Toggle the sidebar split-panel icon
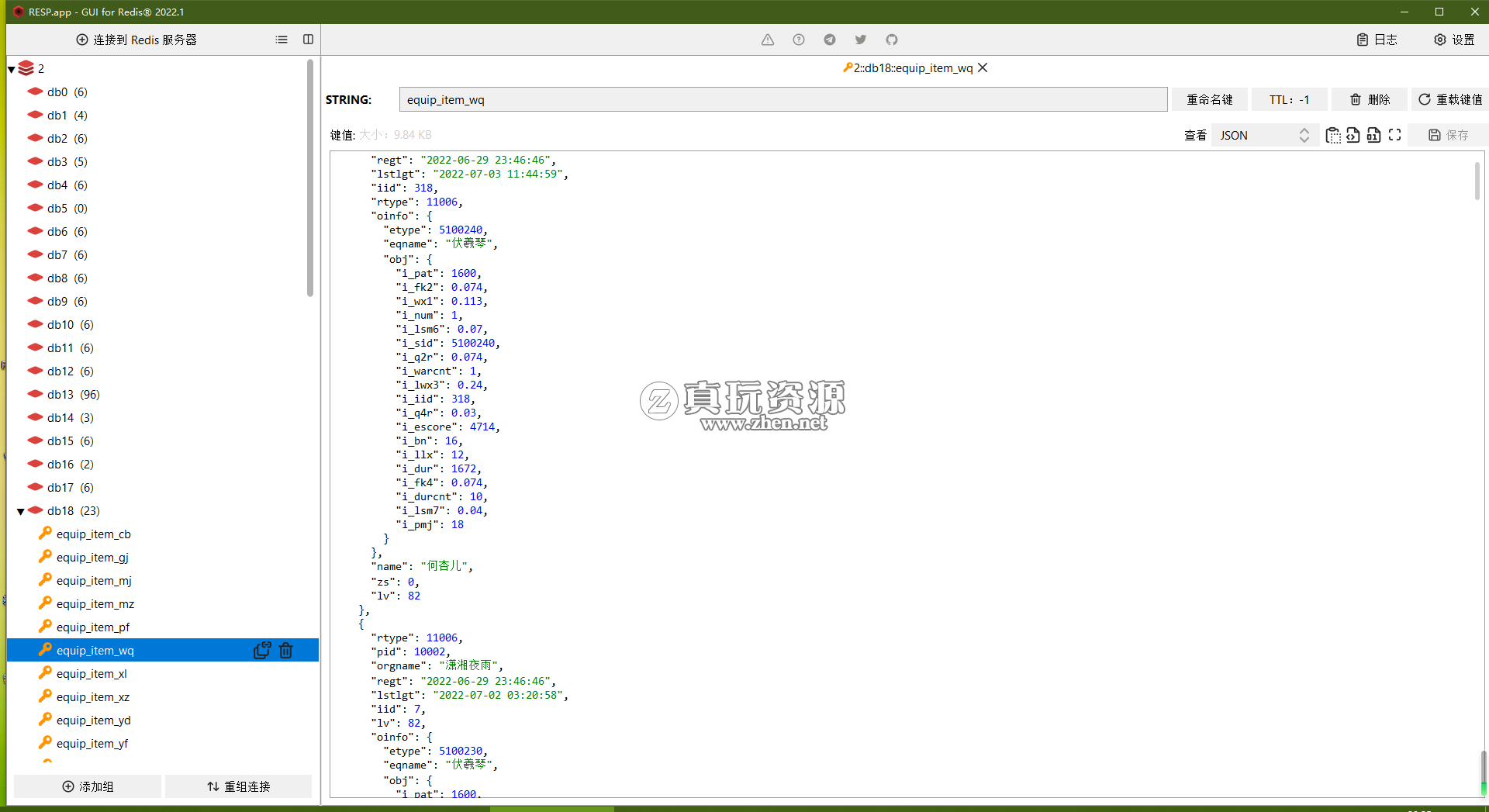 pyautogui.click(x=308, y=40)
